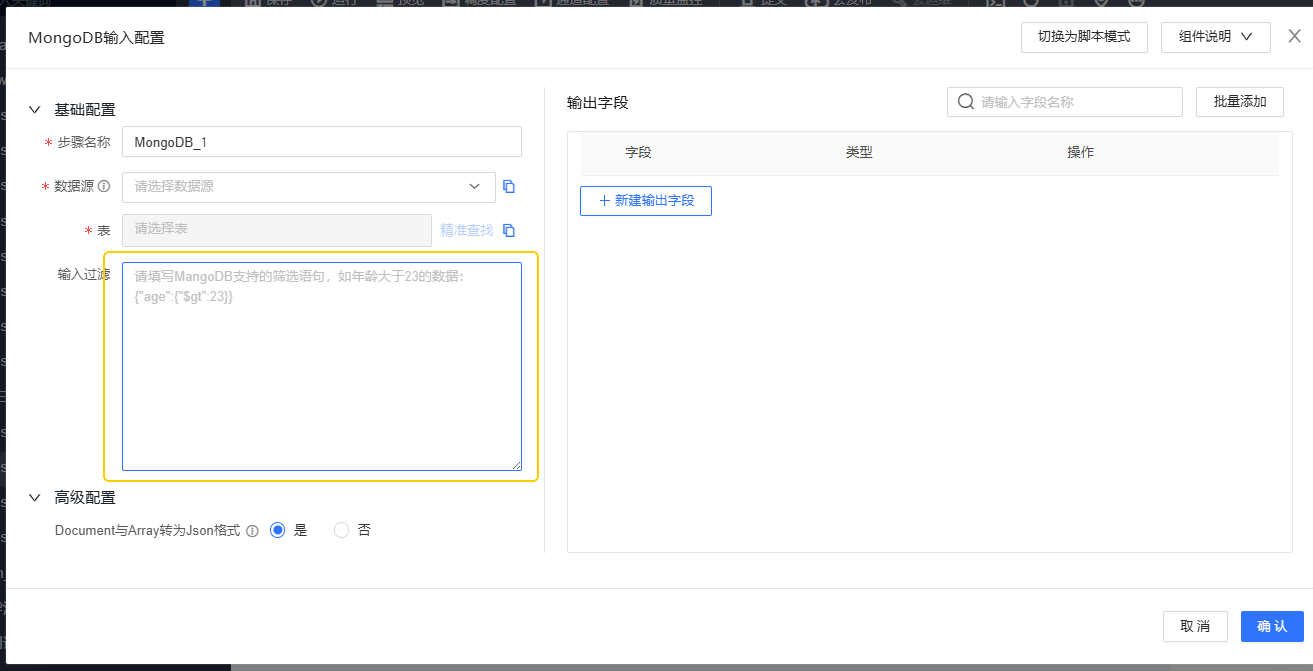Screen dimensions: 1313x671
Task: Select 是 for Json format conversion
Action: point(278,531)
